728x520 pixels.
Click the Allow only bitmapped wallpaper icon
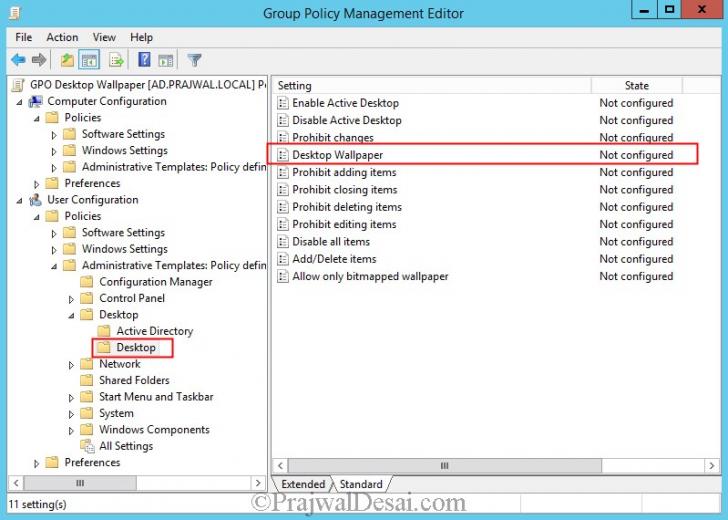[283, 276]
